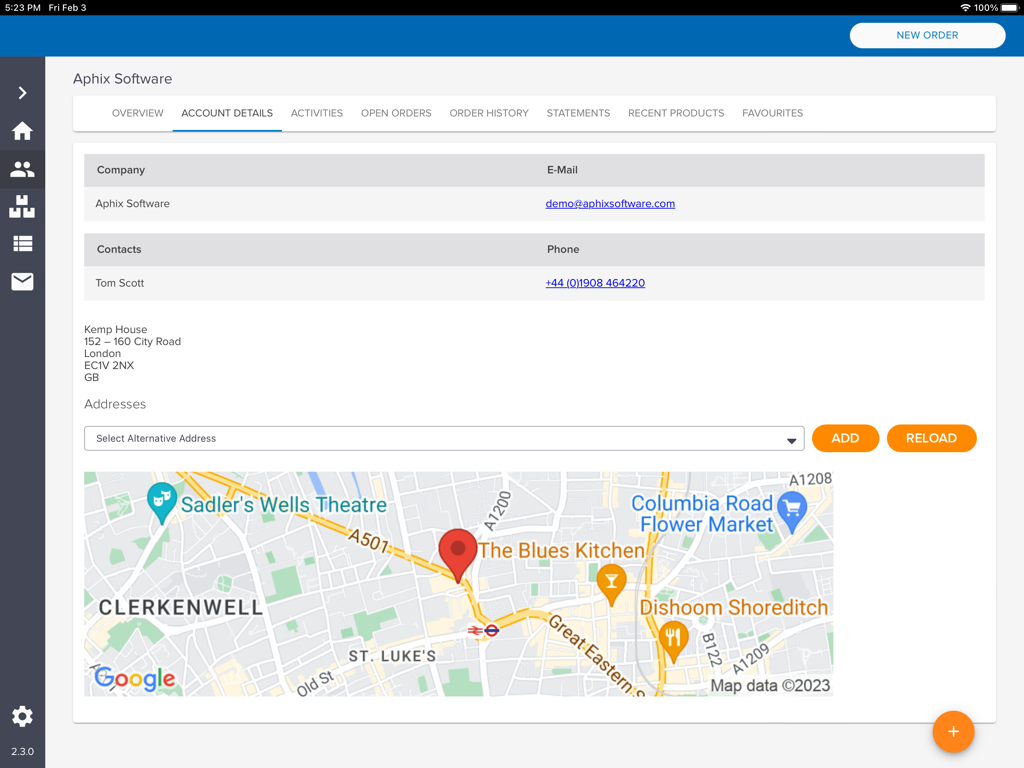1024x768 pixels.
Task: Open the Products section via the box icon
Action: (x=22, y=207)
